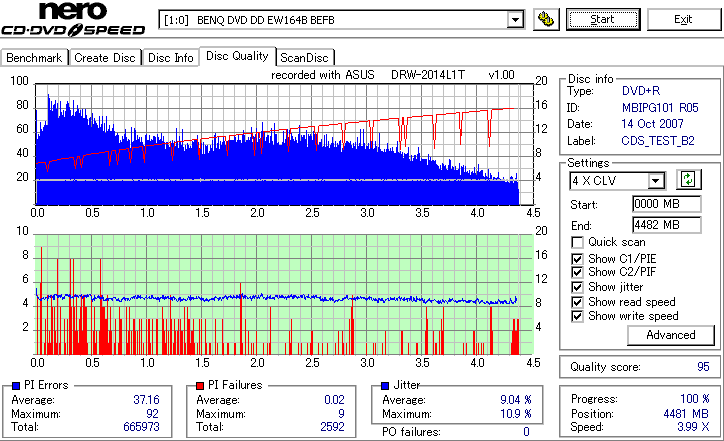Click the red PI Failures legend square

200,386
